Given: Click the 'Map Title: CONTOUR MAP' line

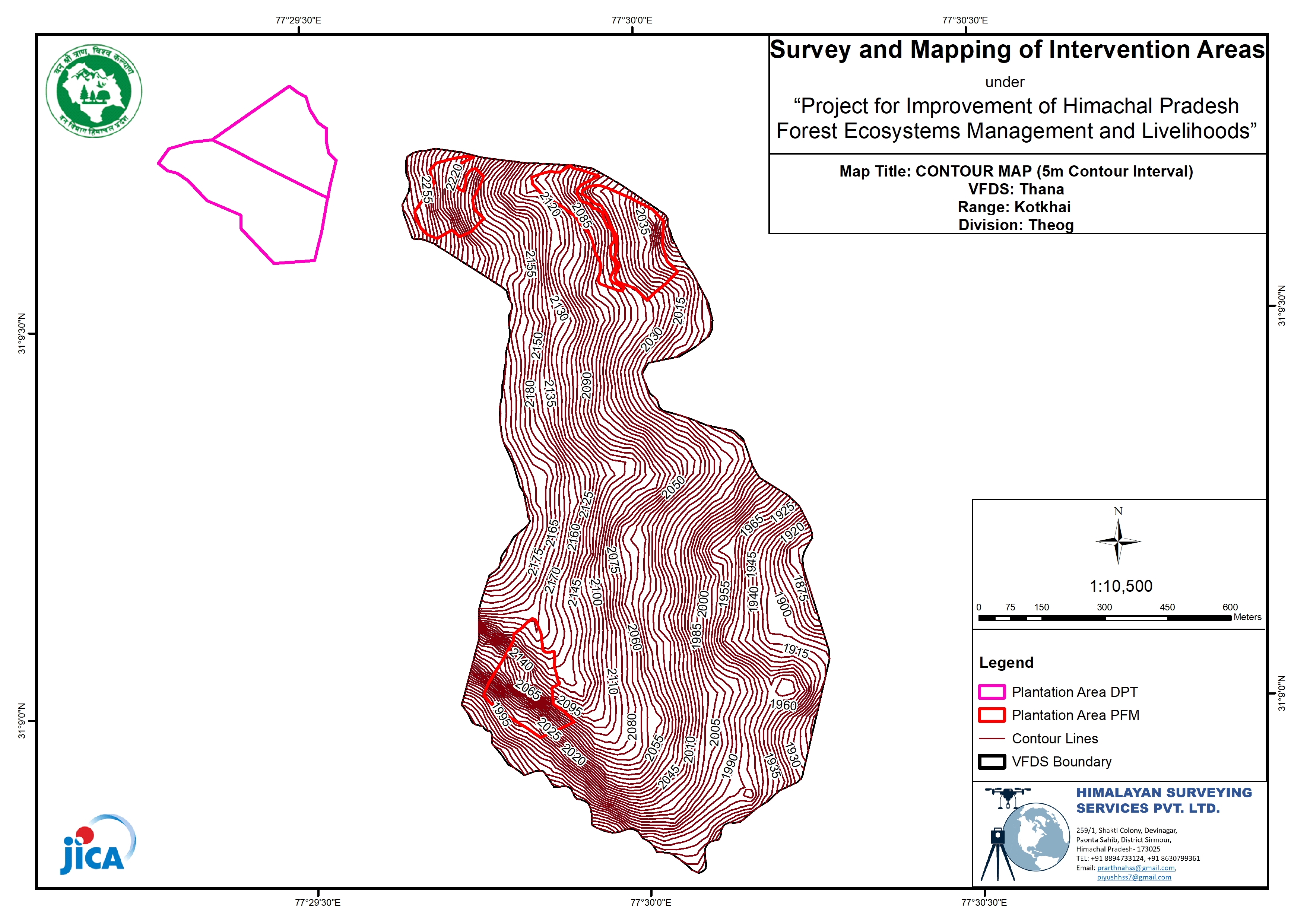Looking at the screenshot, I should pyautogui.click(x=1016, y=171).
